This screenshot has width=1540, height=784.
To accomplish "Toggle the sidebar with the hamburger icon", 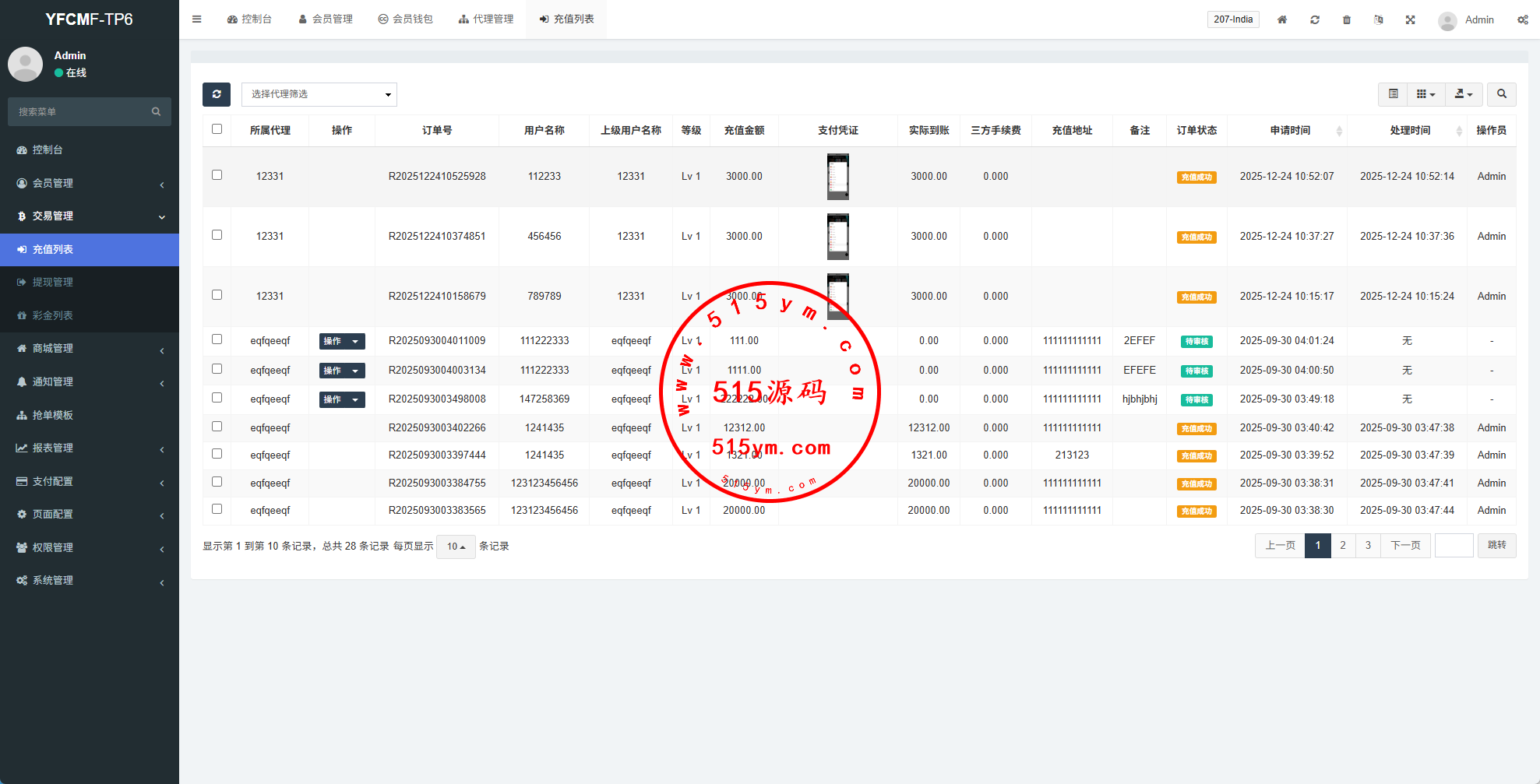I will [197, 19].
